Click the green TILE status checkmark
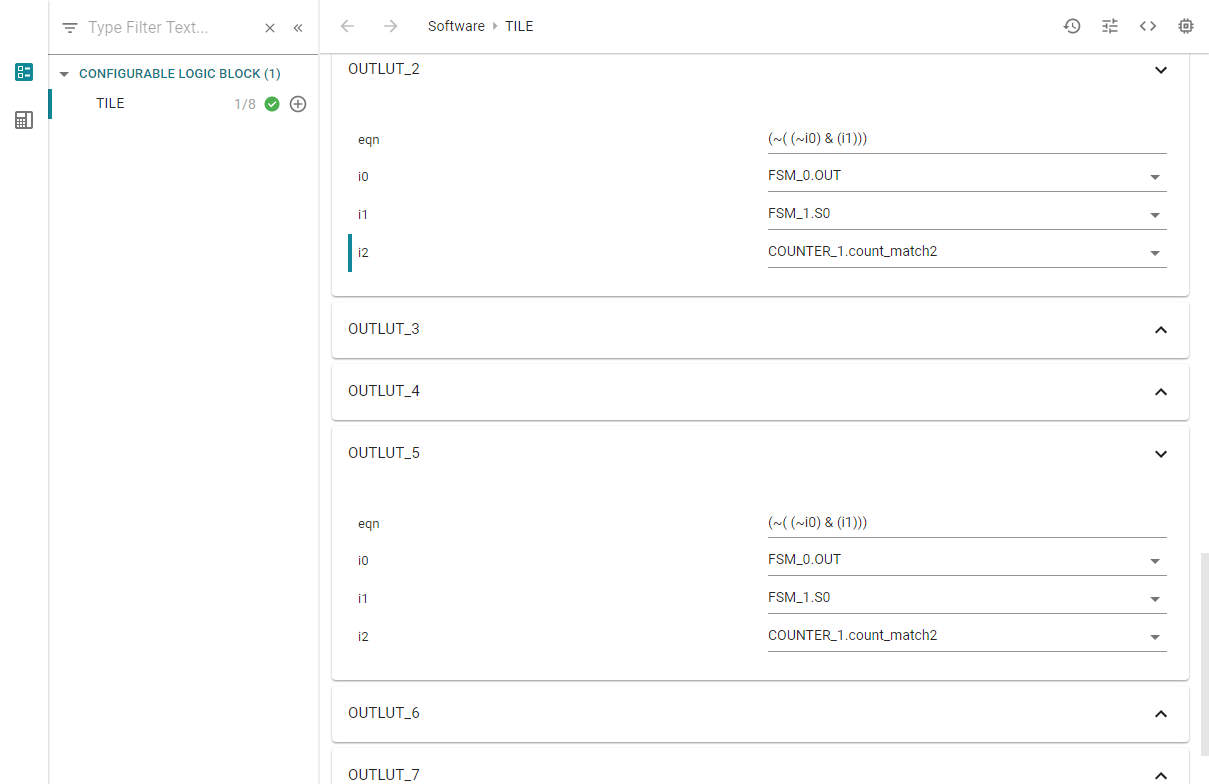Viewport: 1209px width, 784px height. pos(272,104)
